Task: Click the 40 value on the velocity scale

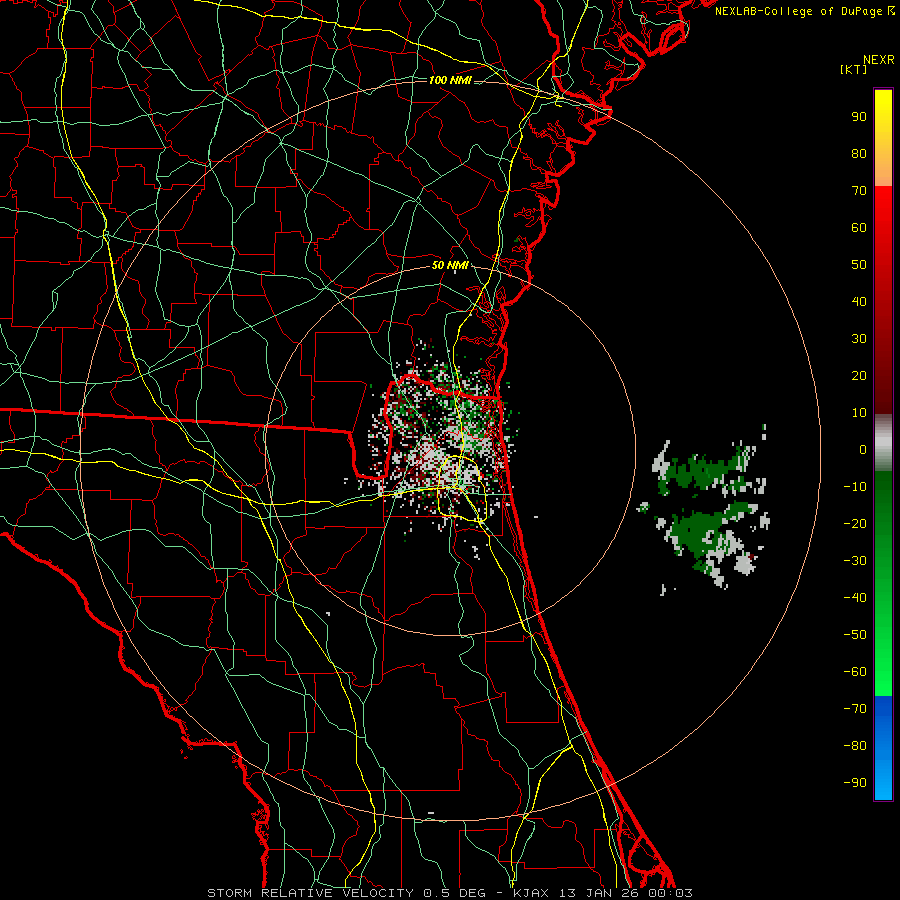Action: point(859,301)
